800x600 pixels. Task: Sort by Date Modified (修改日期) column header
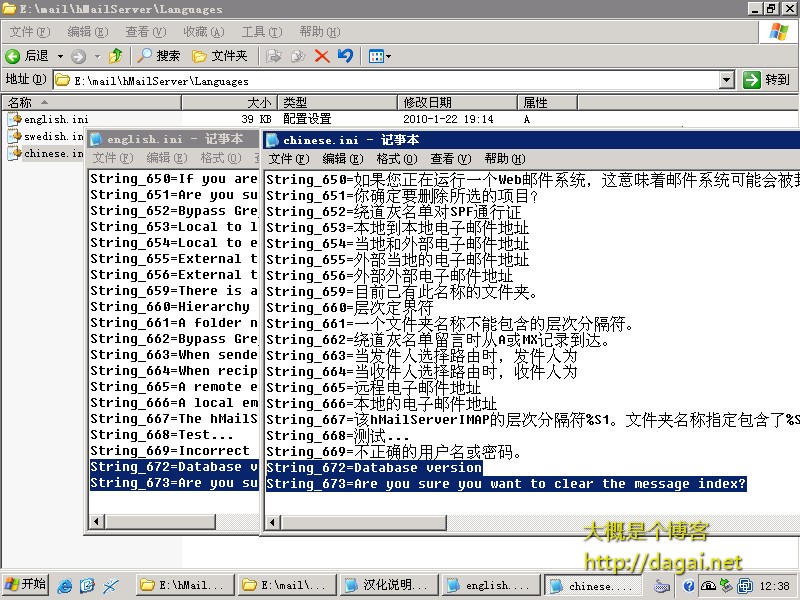coord(457,103)
